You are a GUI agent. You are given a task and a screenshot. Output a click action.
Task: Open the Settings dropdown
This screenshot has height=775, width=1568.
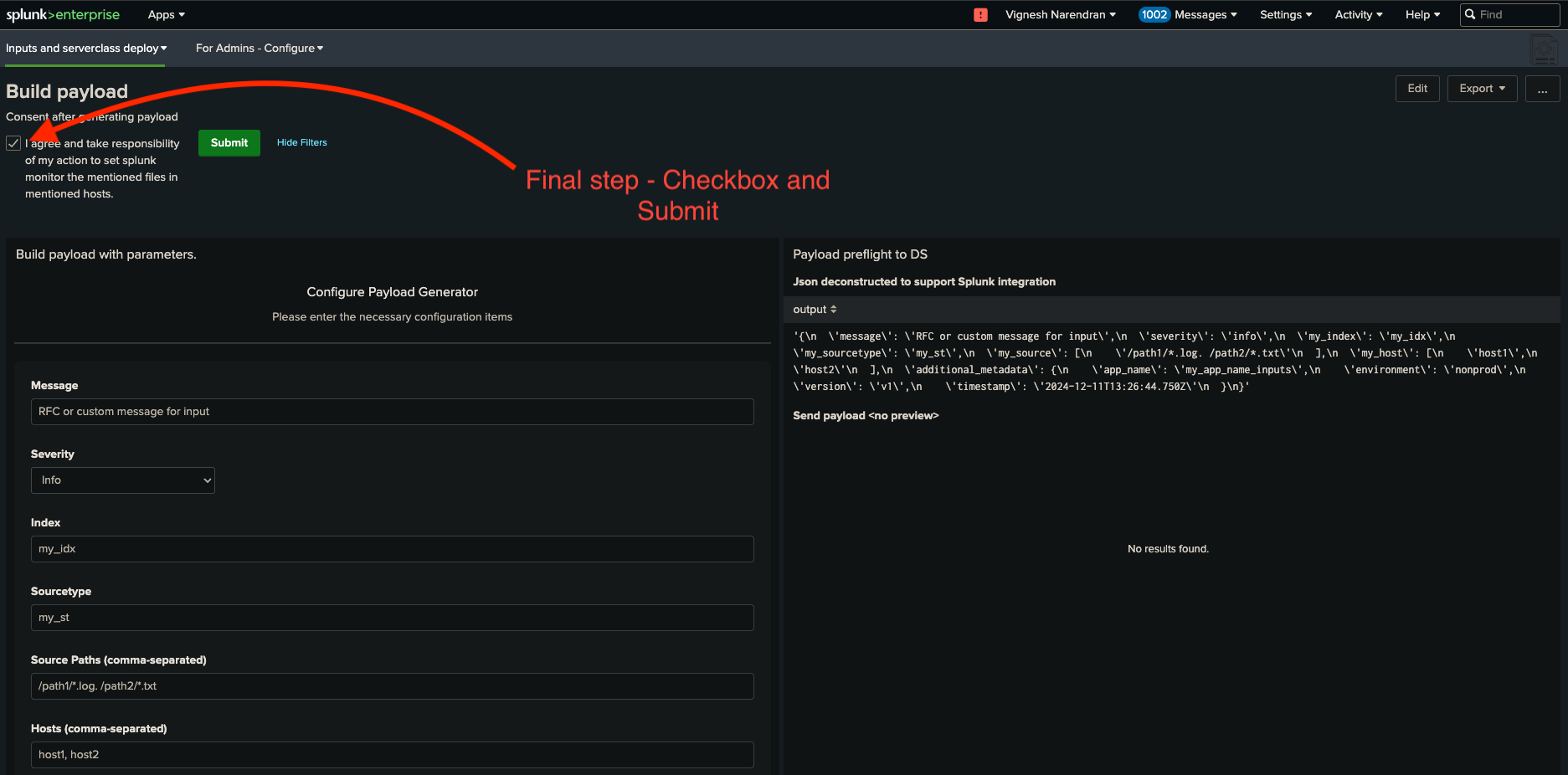point(1286,14)
